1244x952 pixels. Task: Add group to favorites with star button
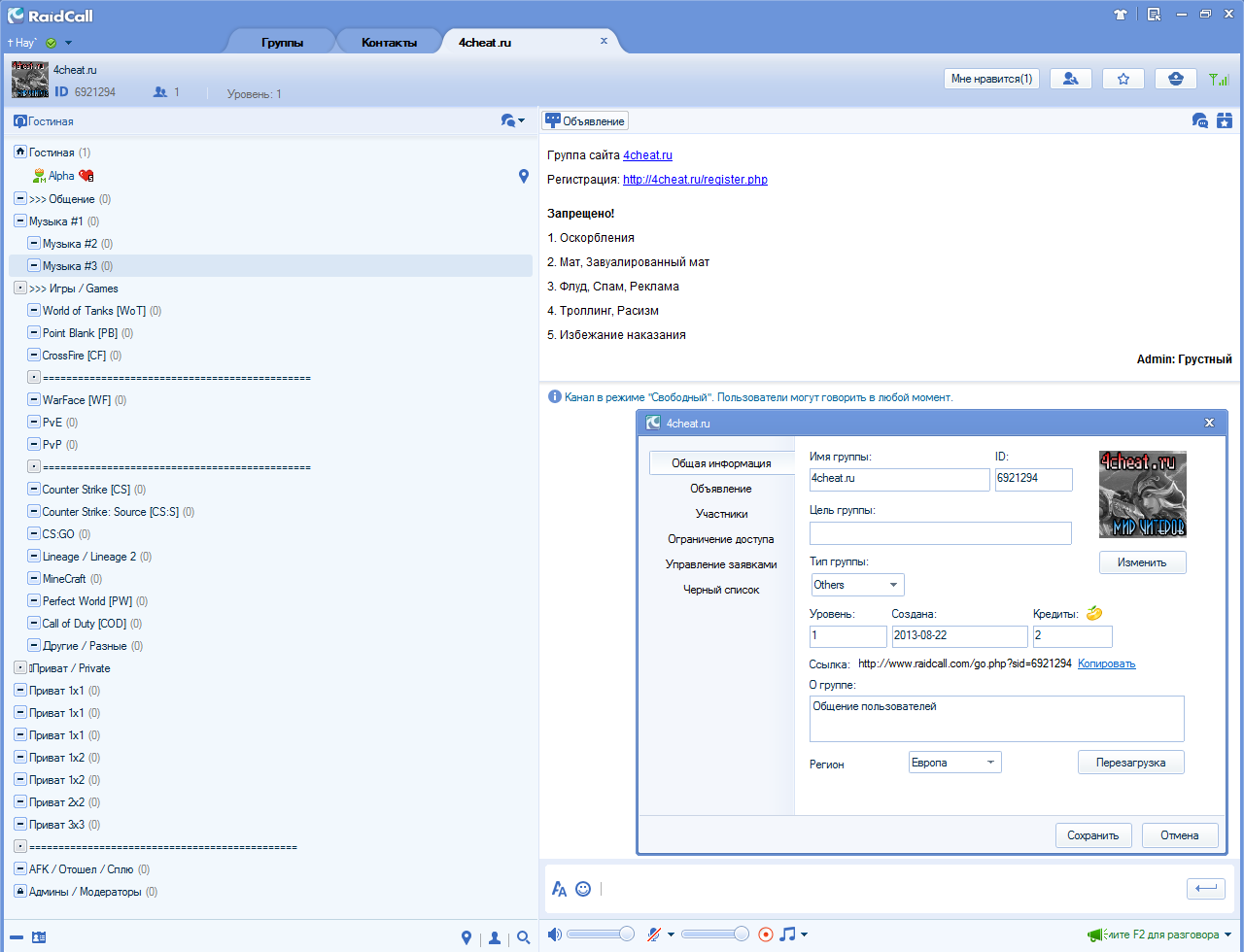pos(1123,79)
